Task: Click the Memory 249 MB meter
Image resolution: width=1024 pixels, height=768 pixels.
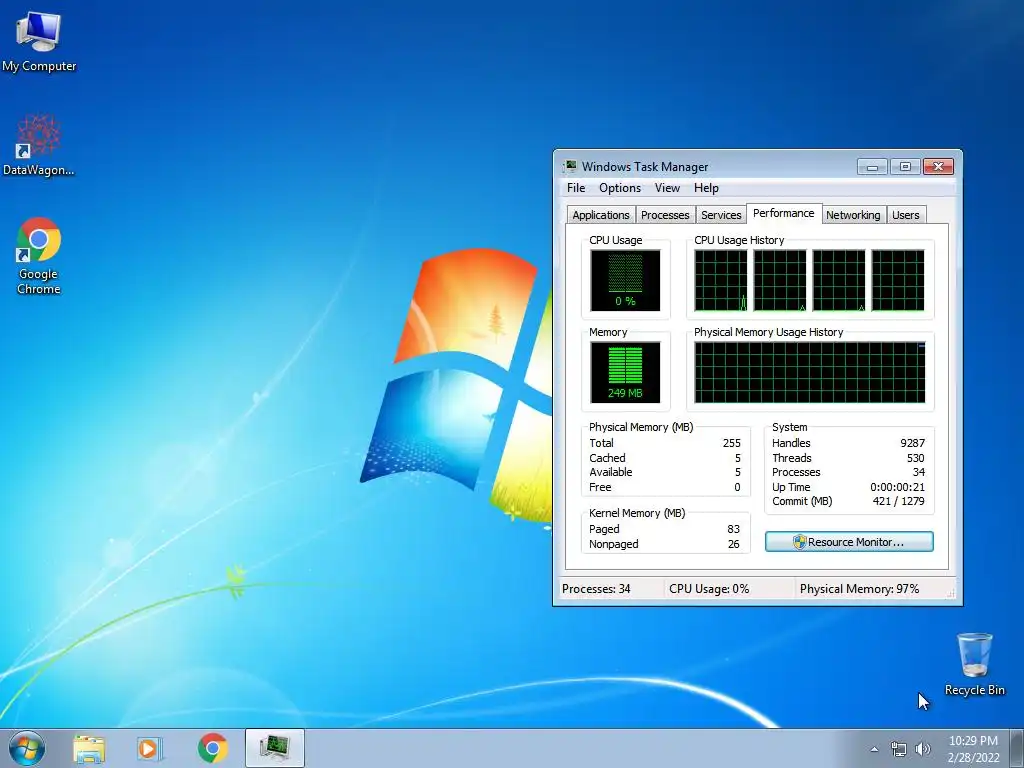Action: point(625,372)
